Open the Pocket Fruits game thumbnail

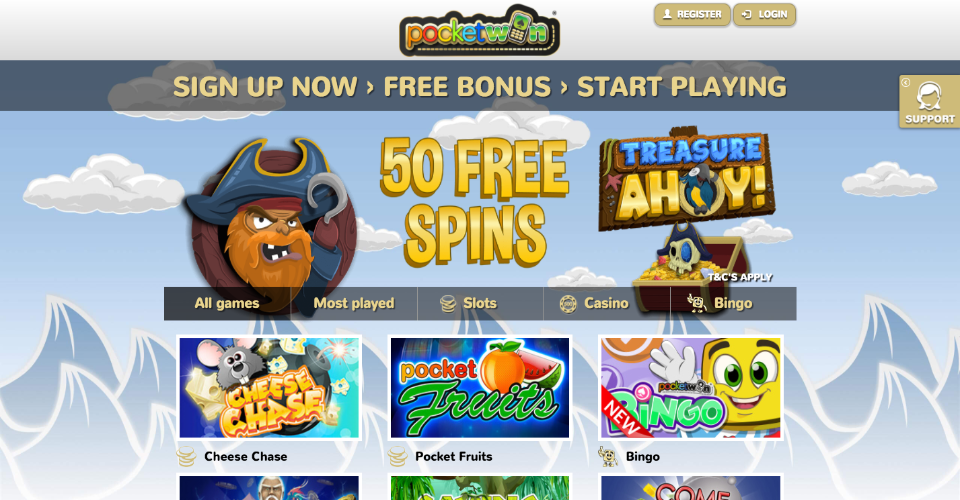(x=479, y=387)
